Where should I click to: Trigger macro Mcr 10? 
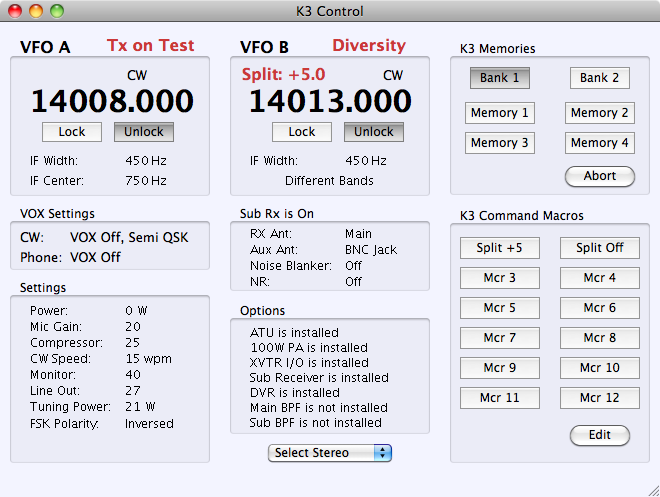pyautogui.click(x=600, y=368)
